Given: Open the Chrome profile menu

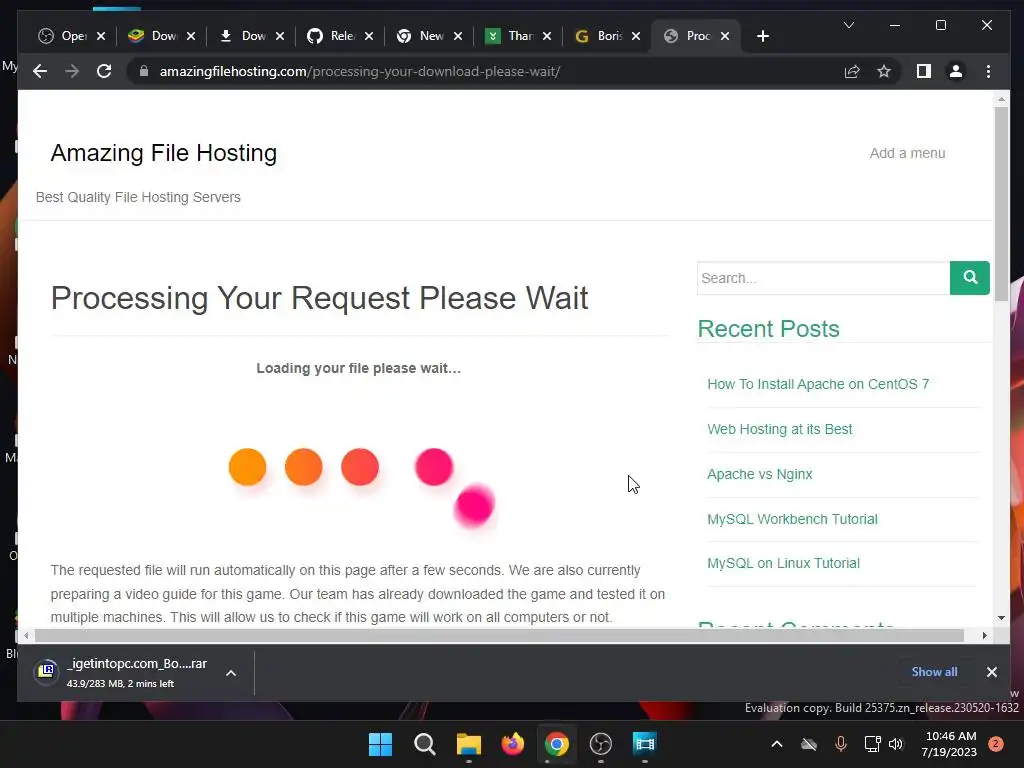Looking at the screenshot, I should pyautogui.click(x=955, y=71).
